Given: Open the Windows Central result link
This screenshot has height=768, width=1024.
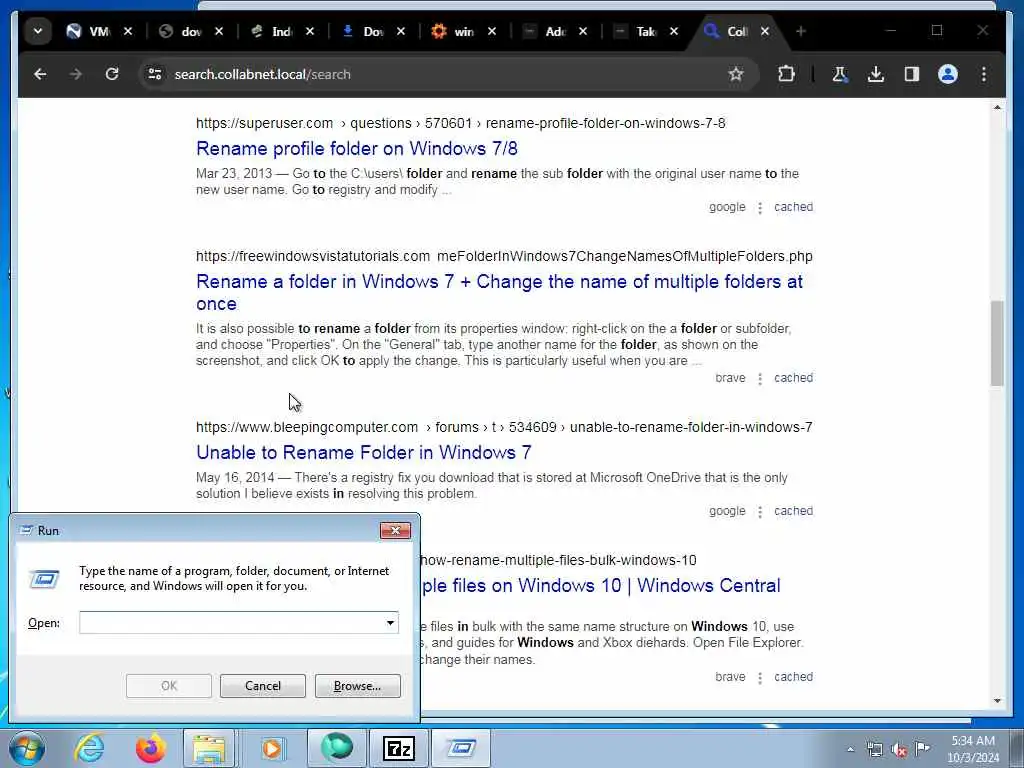Looking at the screenshot, I should [601, 585].
